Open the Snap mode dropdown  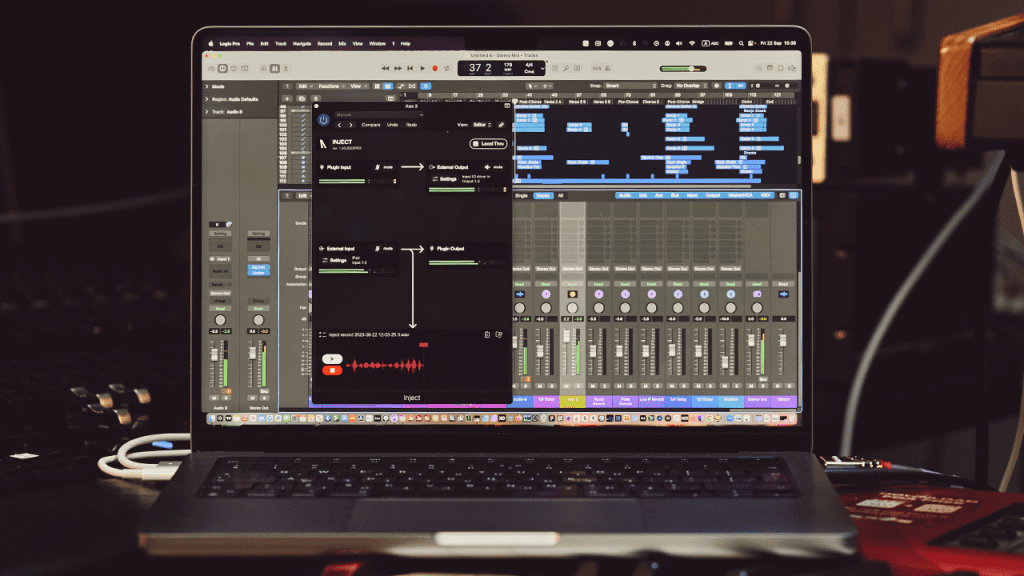(630, 86)
